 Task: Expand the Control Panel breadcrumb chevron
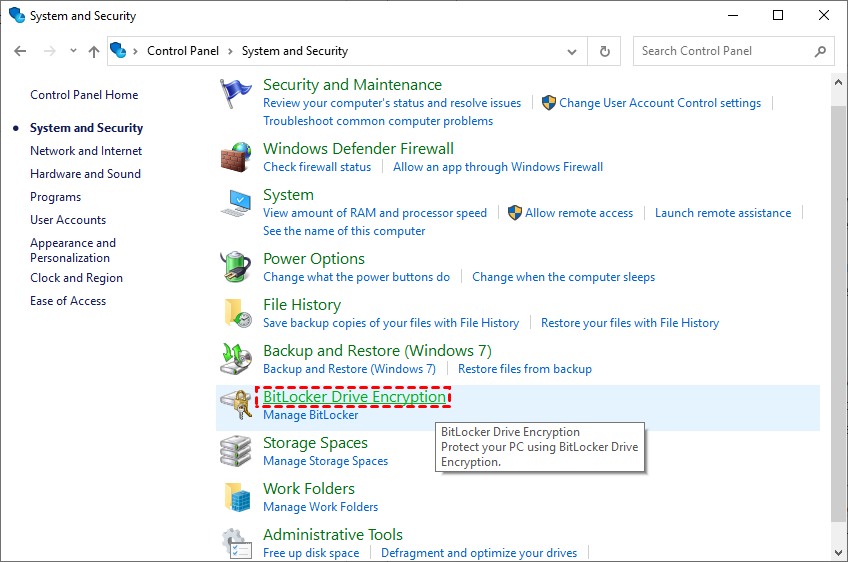click(230, 51)
